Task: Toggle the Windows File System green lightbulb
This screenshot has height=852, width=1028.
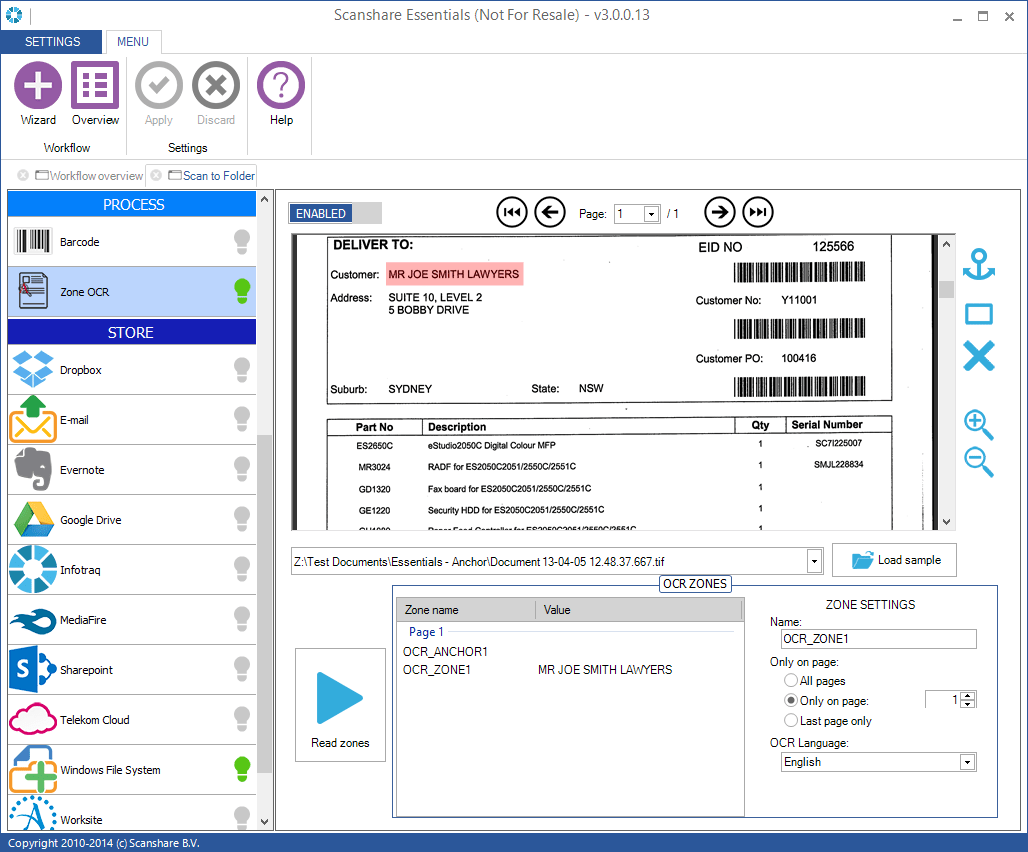Action: [242, 769]
